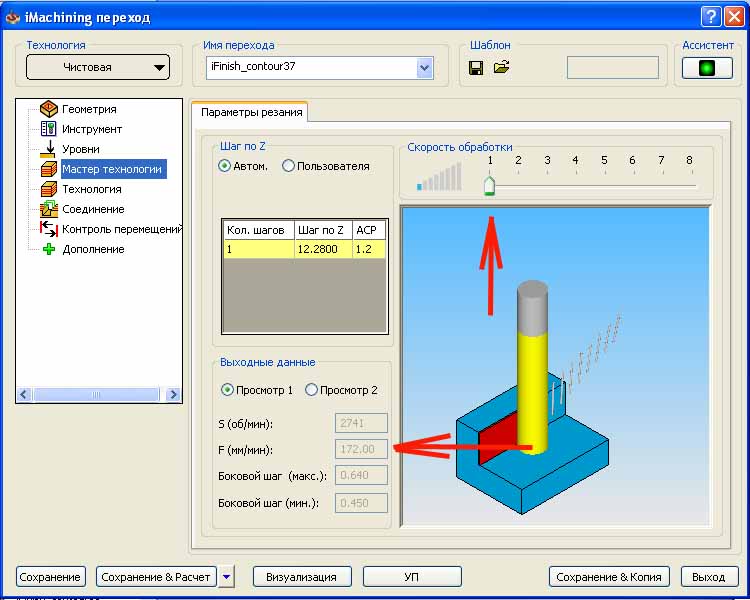Select Технология in the tree
Image resolution: width=750 pixels, height=600 pixels.
click(92, 189)
